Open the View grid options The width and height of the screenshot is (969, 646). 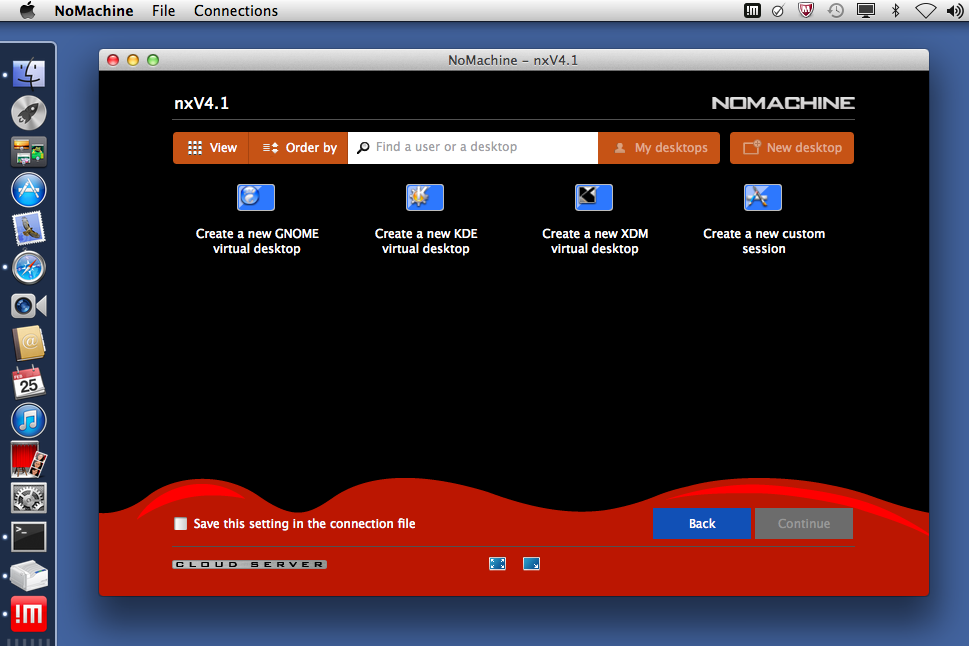coord(211,148)
